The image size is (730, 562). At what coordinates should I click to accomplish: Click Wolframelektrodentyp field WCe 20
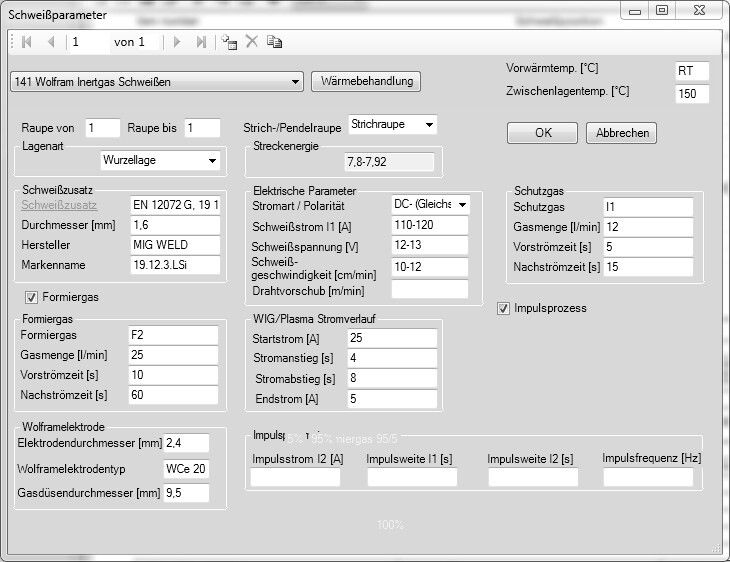pos(186,469)
